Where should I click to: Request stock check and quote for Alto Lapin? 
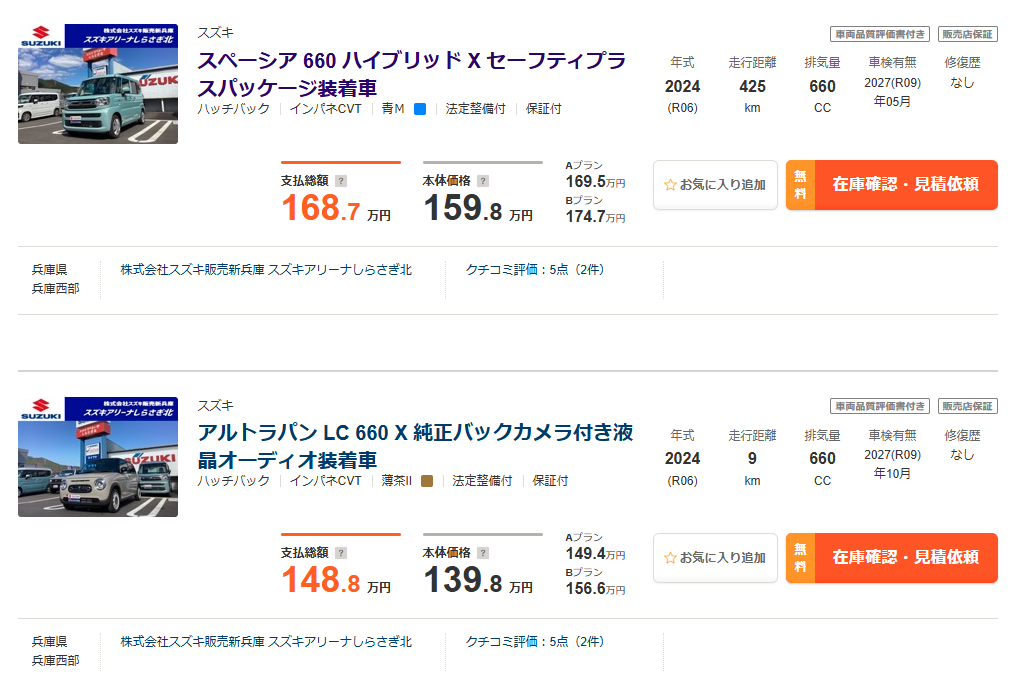[x=892, y=558]
